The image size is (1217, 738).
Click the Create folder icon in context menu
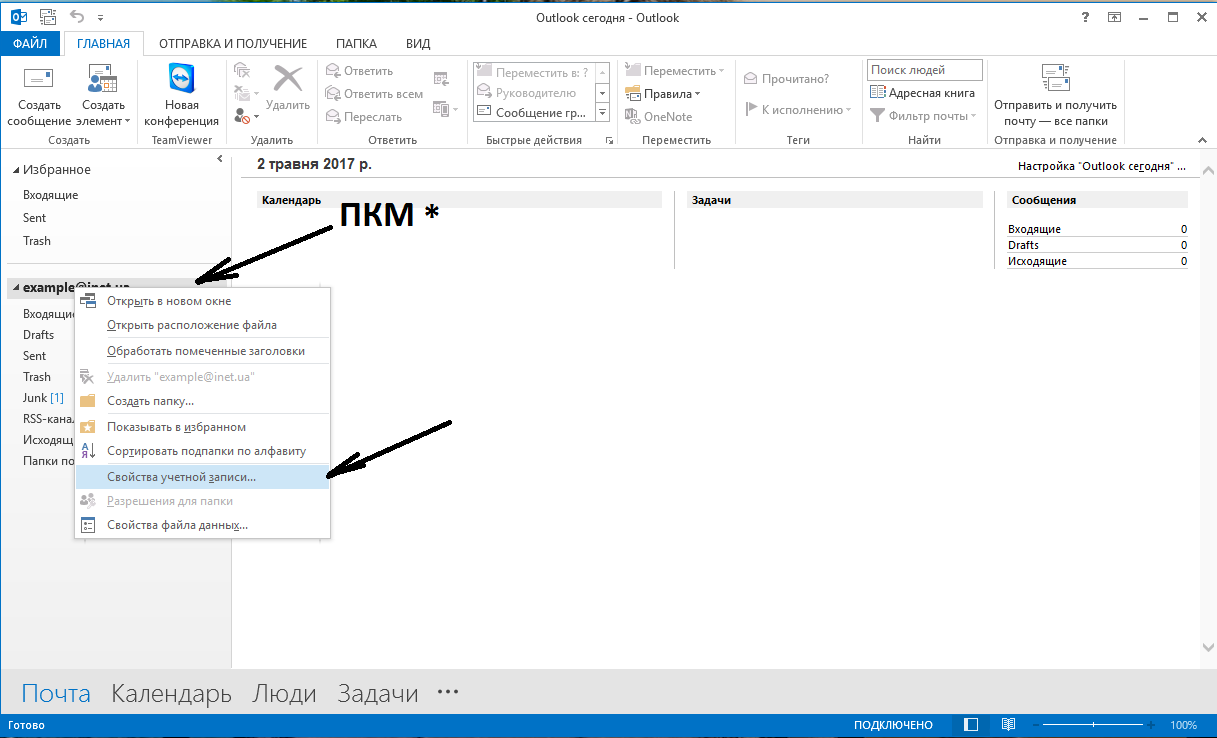(88, 401)
